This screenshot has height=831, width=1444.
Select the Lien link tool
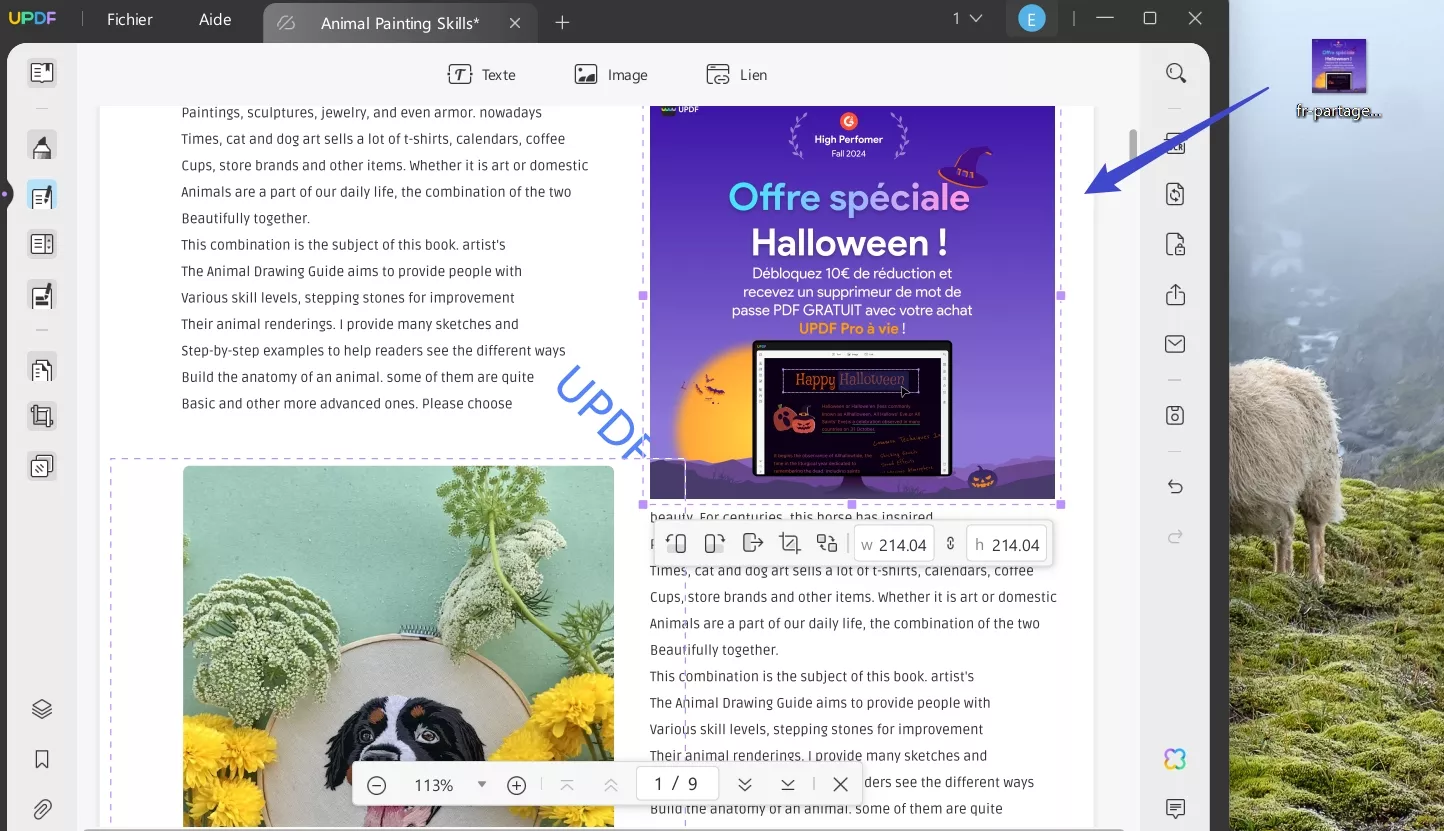[736, 74]
